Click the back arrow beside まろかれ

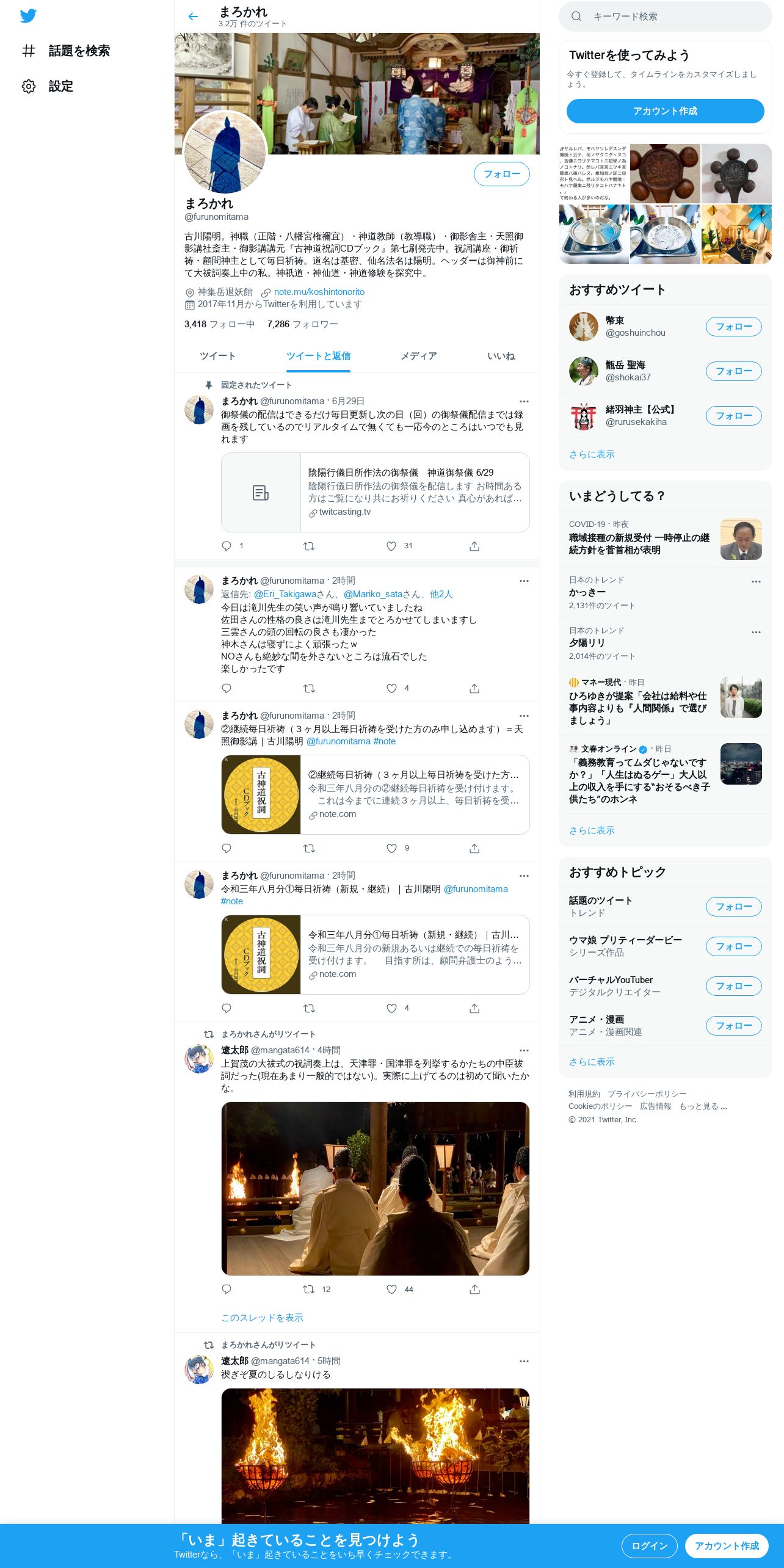point(193,16)
